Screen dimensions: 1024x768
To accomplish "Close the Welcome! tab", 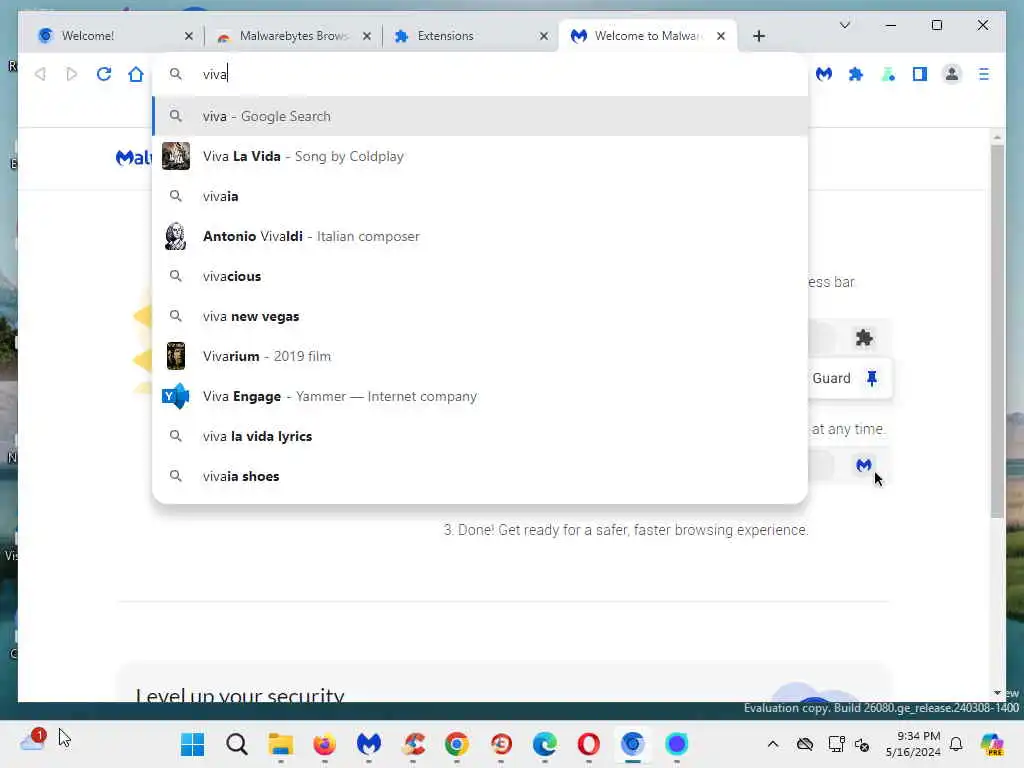I will 189,36.
